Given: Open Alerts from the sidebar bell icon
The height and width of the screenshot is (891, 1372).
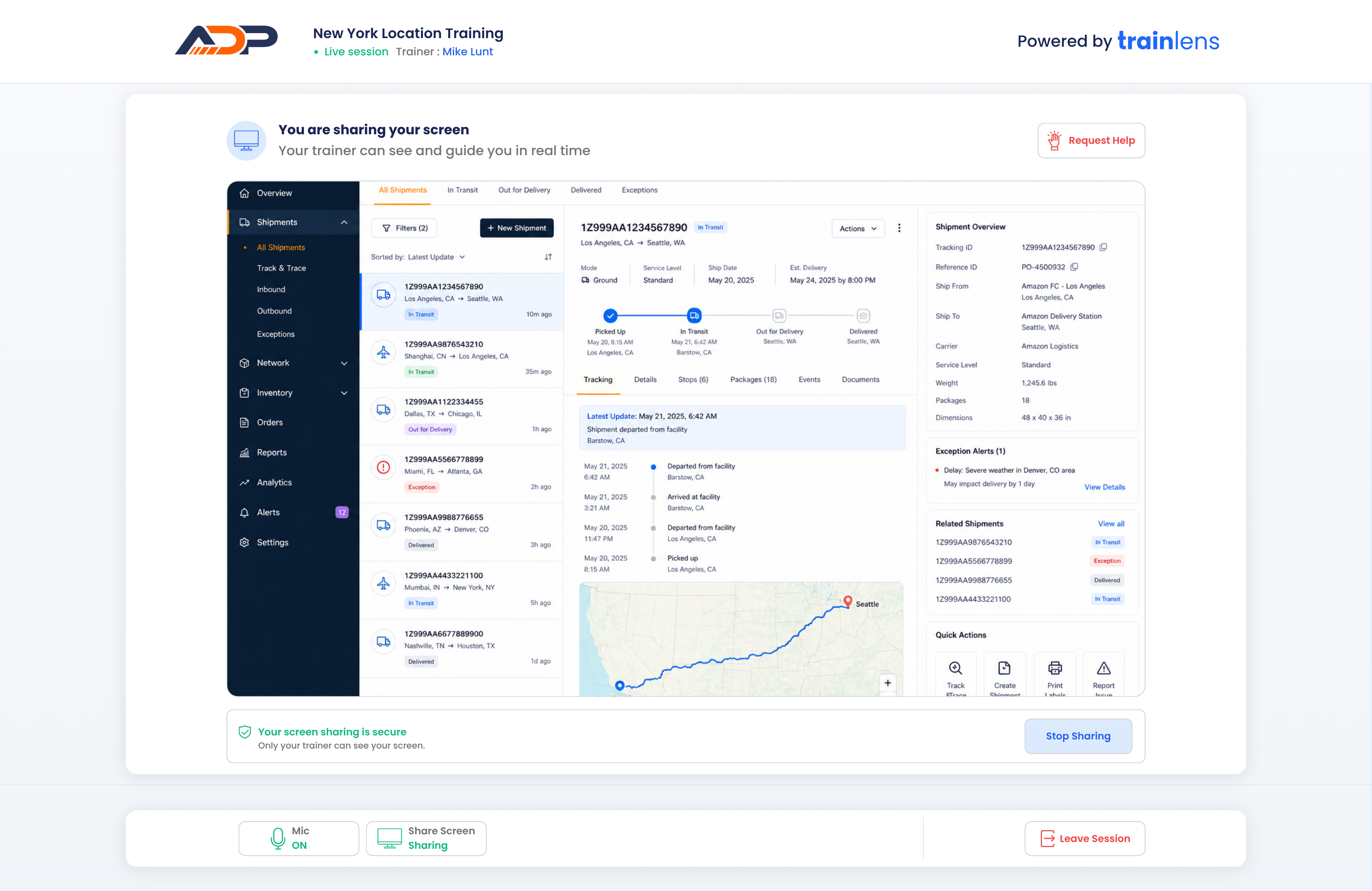Looking at the screenshot, I should coord(245,512).
